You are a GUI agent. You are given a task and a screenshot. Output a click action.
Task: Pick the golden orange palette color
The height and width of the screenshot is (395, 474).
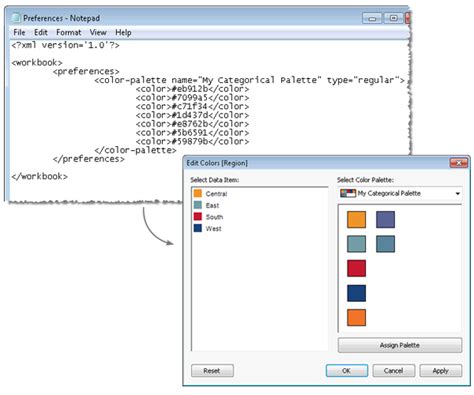356,219
